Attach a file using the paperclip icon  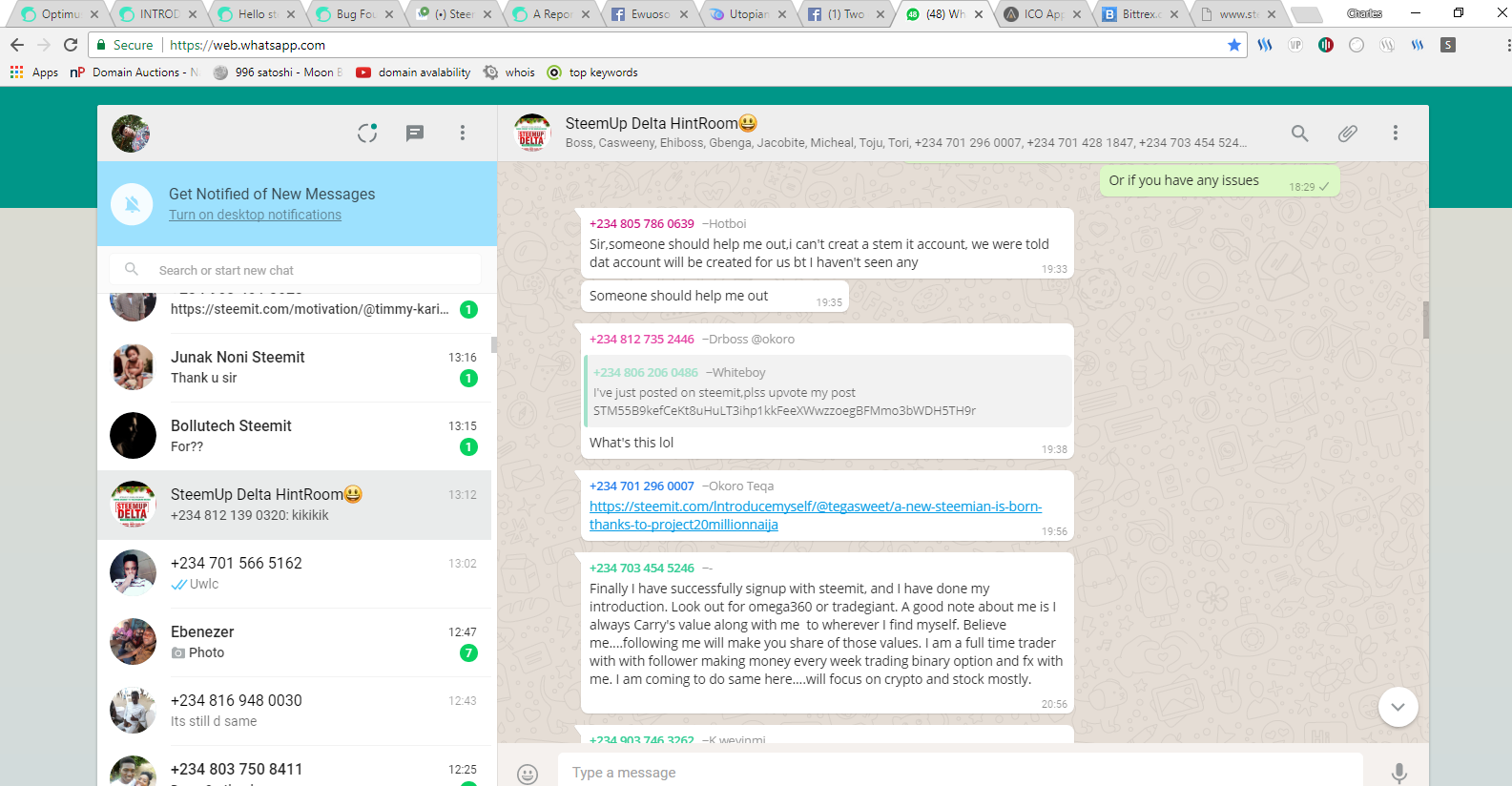point(1348,134)
